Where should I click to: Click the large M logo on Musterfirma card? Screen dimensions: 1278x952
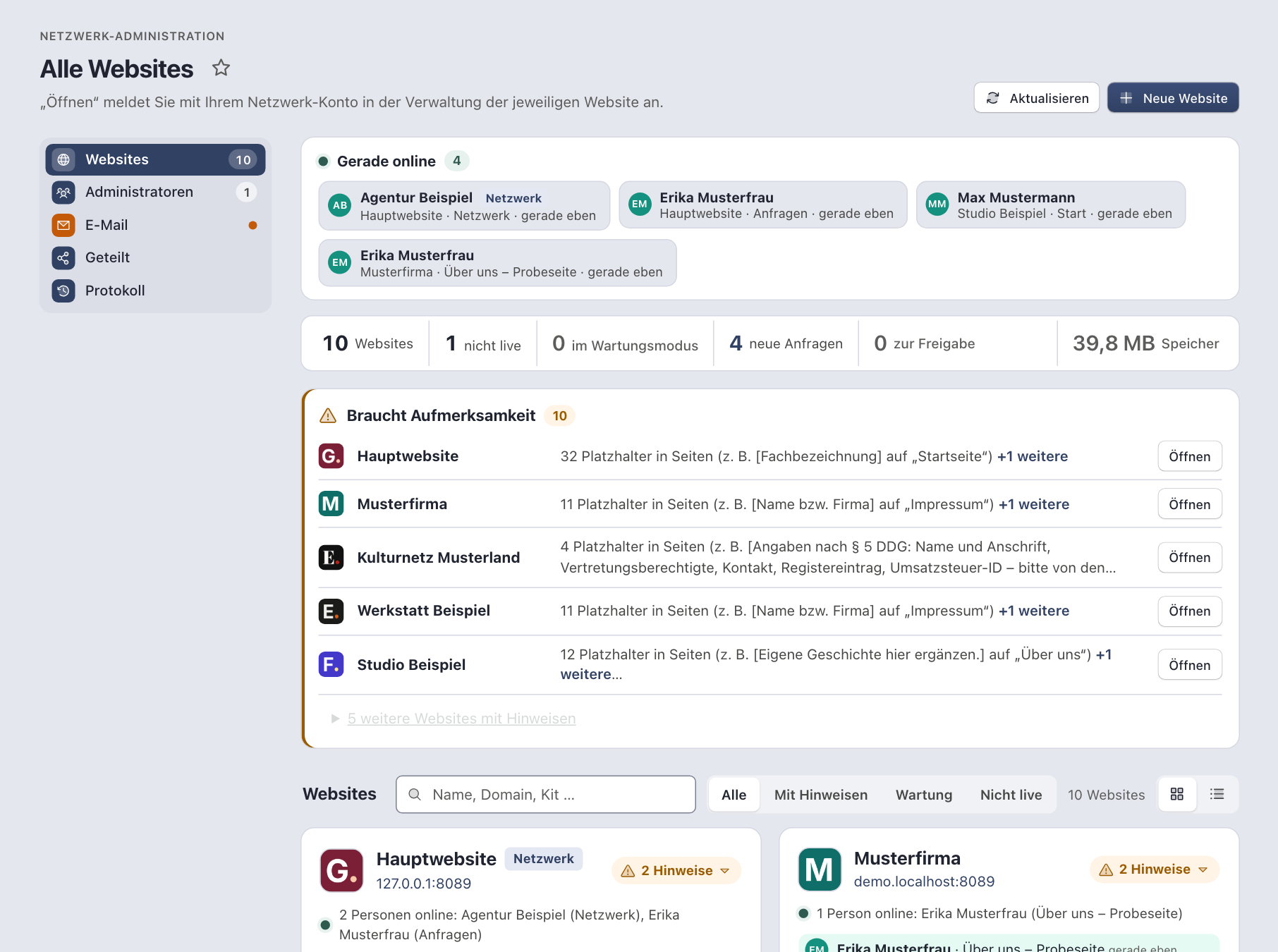pyautogui.click(x=820, y=869)
